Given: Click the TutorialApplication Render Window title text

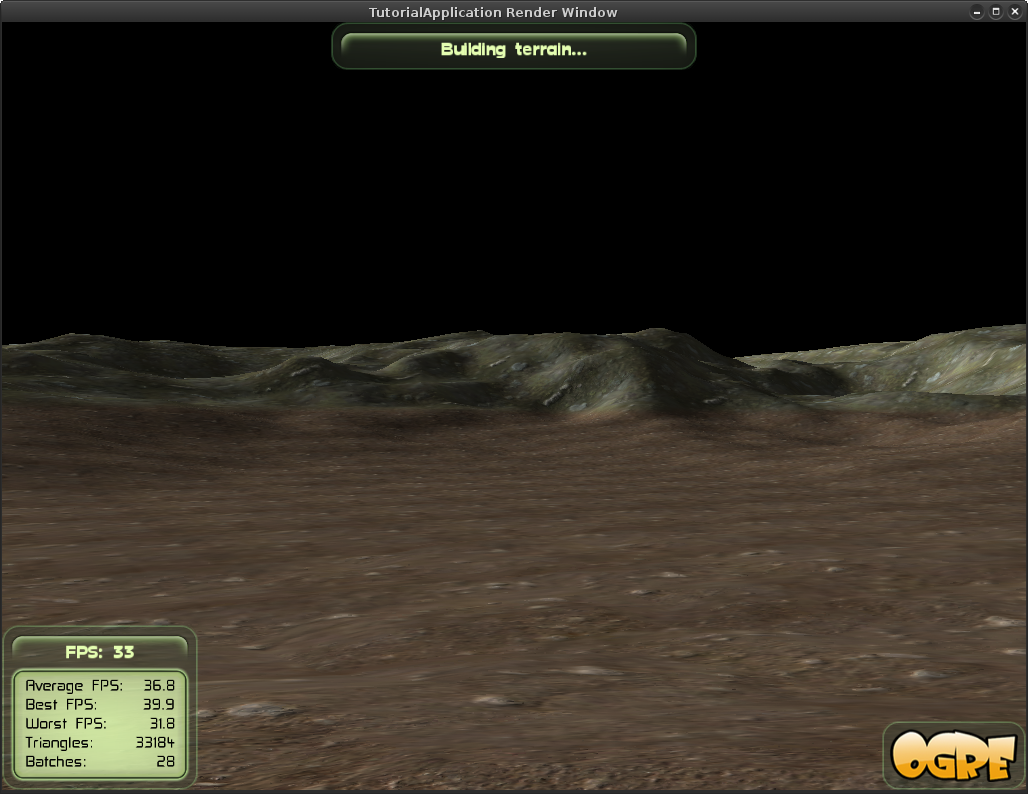Looking at the screenshot, I should pyautogui.click(x=493, y=12).
